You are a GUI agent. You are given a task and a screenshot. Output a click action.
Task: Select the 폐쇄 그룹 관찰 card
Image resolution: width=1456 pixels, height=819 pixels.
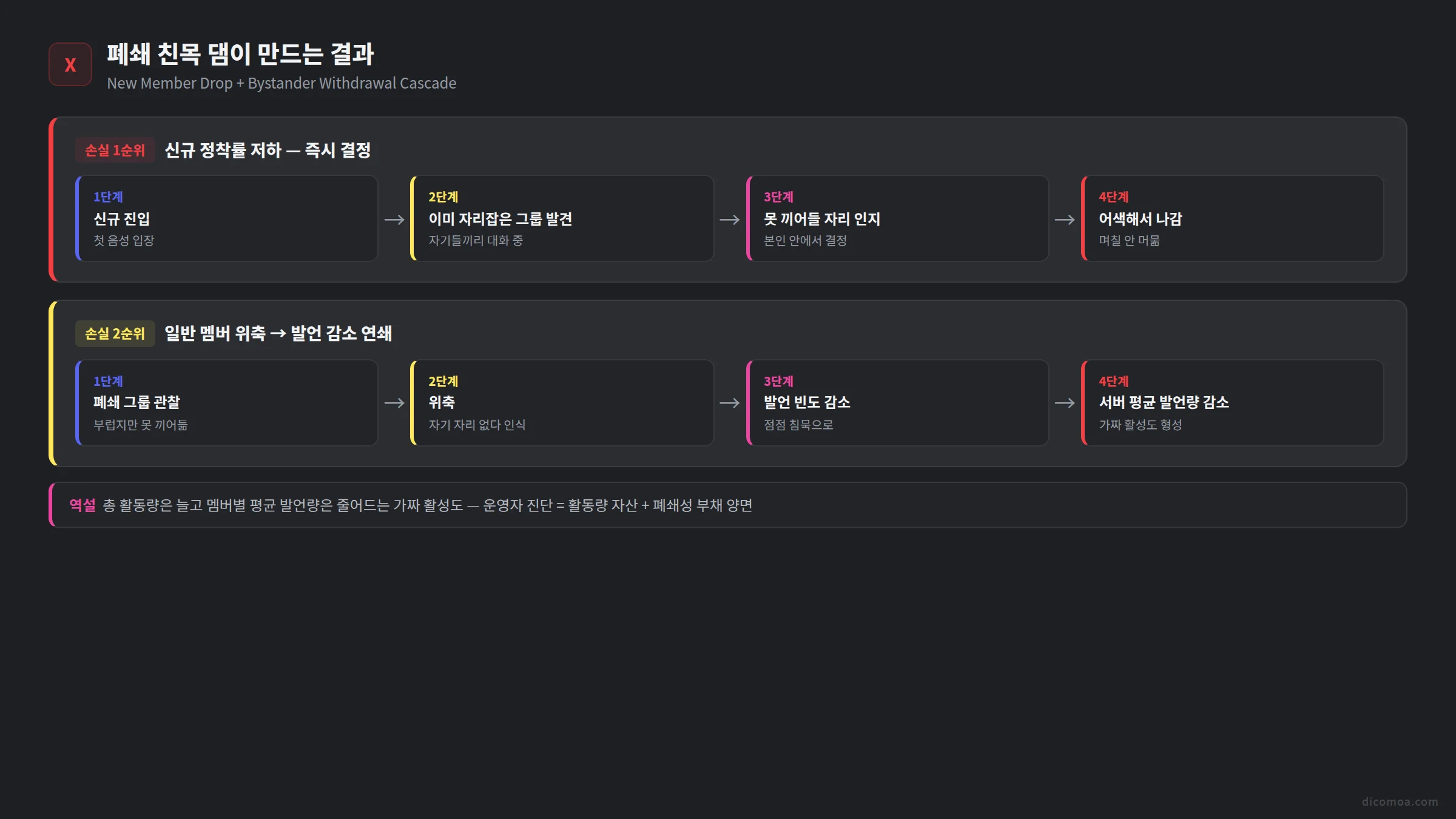tap(227, 403)
